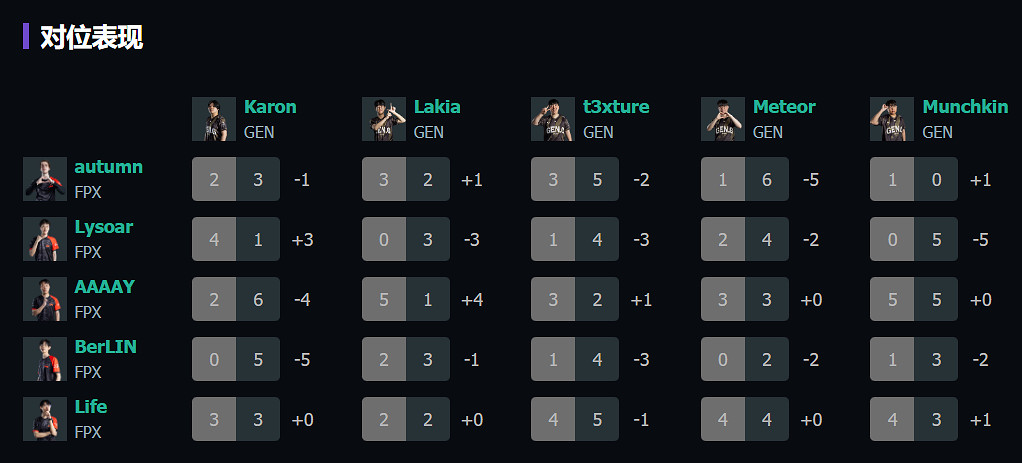Click BerLIN's player avatar photo

45,359
